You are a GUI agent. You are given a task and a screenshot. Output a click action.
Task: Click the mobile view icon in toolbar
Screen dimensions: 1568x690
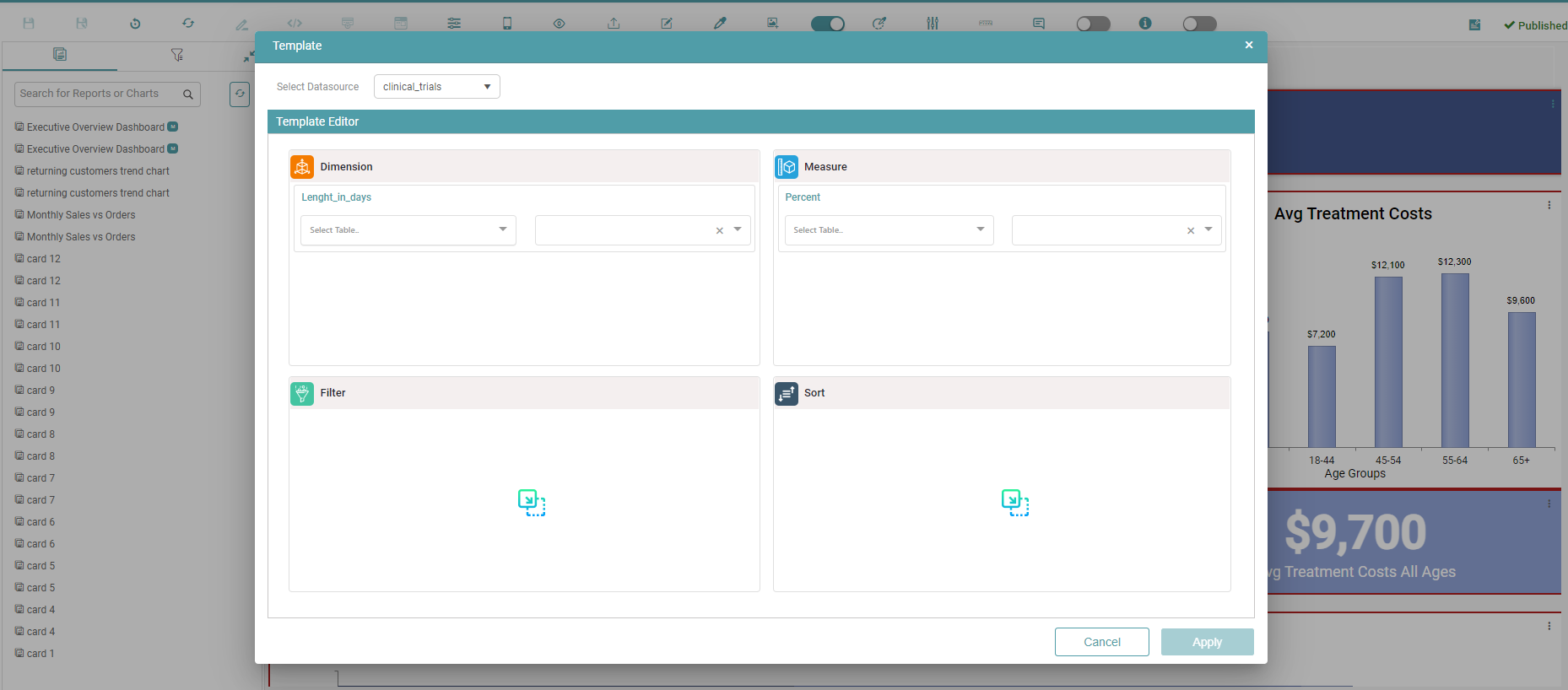507,24
